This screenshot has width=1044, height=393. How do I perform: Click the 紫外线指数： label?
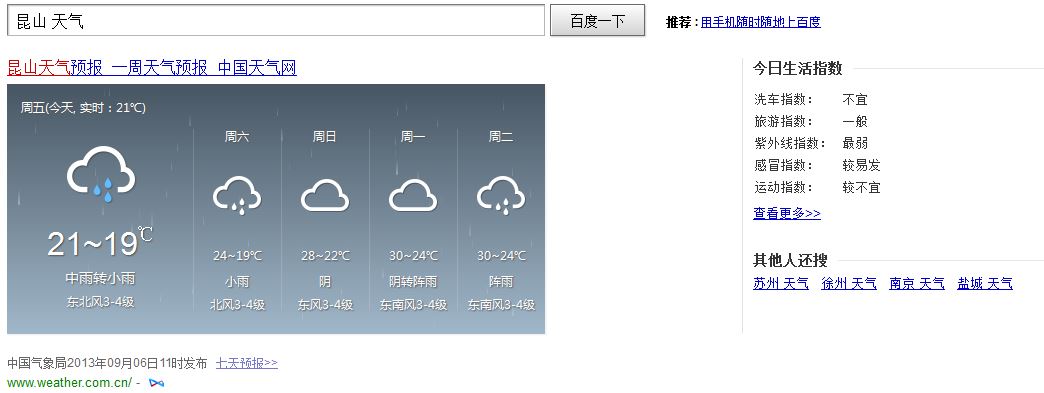point(790,143)
